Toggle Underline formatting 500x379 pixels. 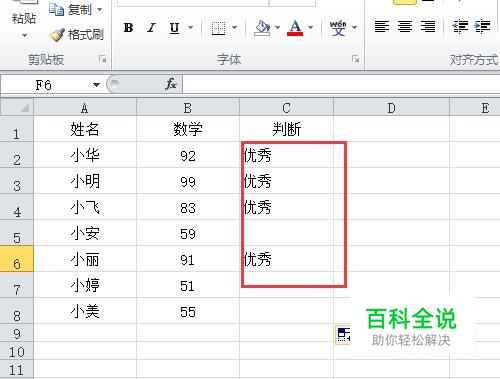tap(174, 28)
